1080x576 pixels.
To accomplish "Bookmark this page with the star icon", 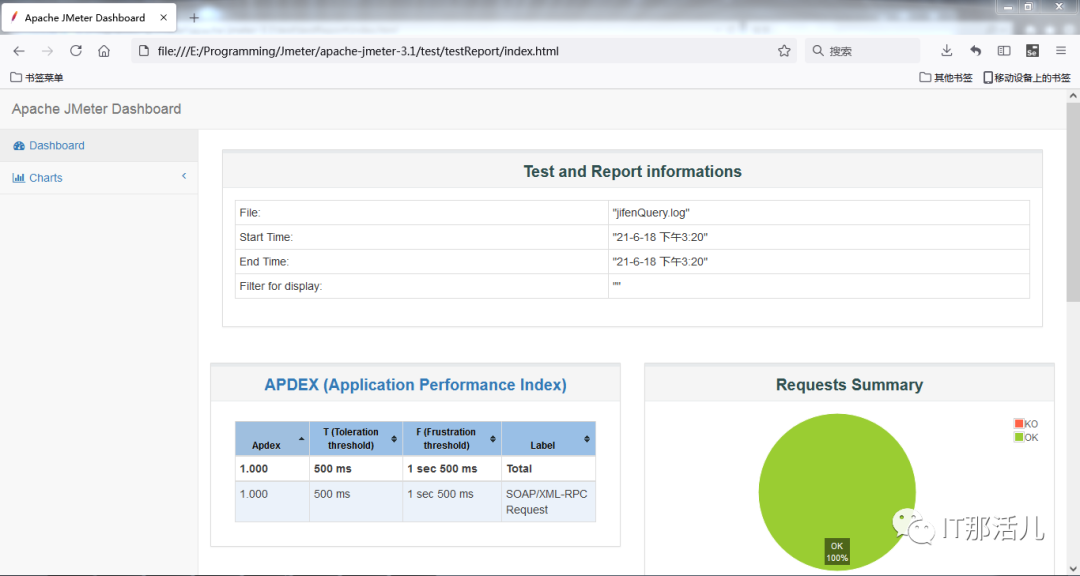I will (784, 51).
